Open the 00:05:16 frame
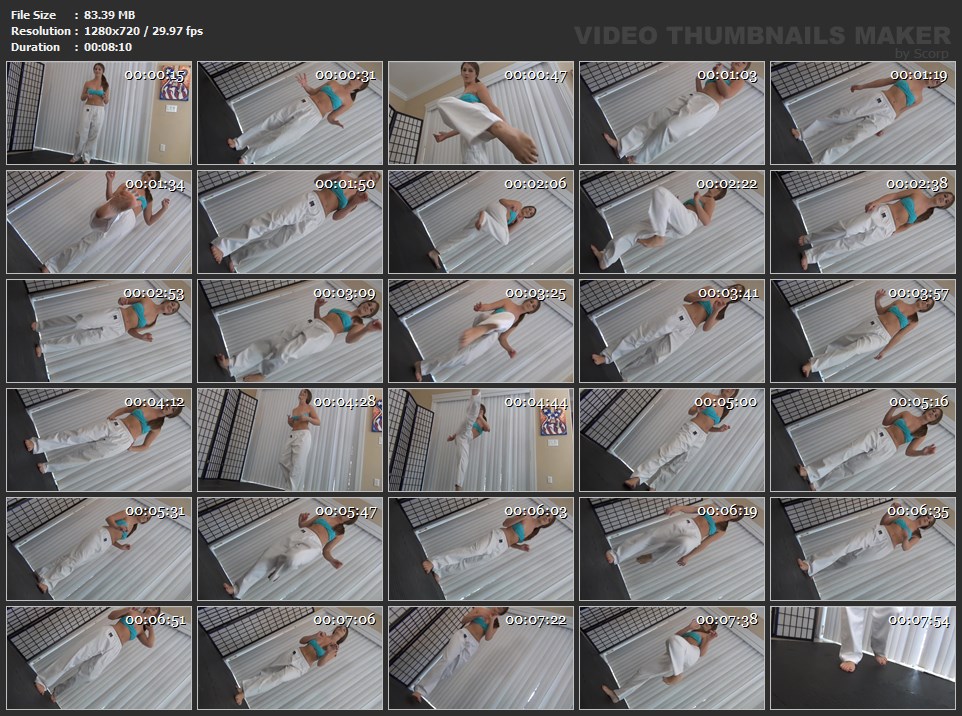Viewport: 962px width, 716px height. [x=863, y=440]
